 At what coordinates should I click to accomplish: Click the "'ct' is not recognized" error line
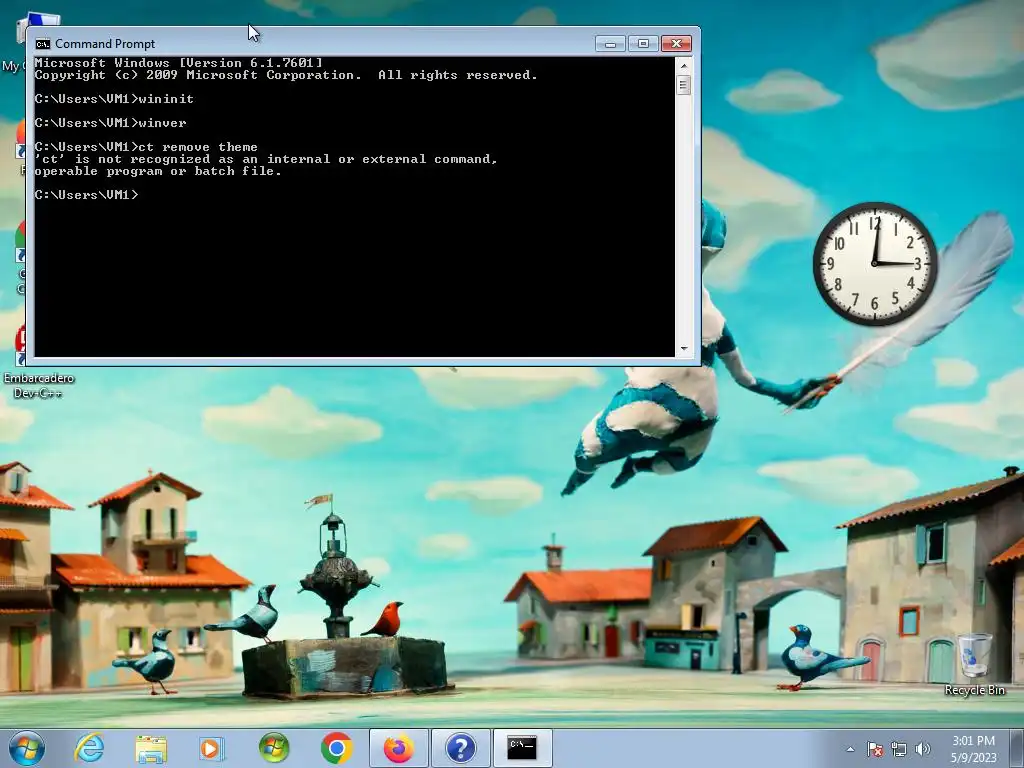[x=266, y=159]
